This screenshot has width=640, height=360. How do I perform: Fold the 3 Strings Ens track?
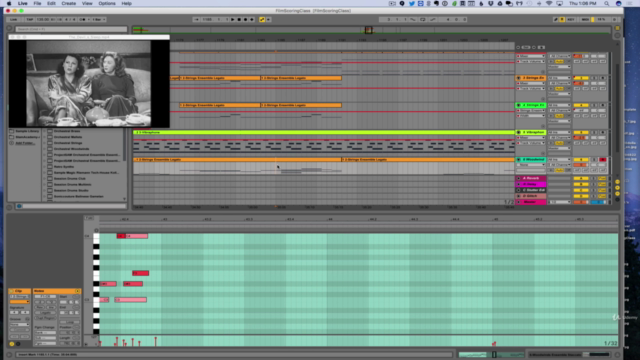pos(518,78)
